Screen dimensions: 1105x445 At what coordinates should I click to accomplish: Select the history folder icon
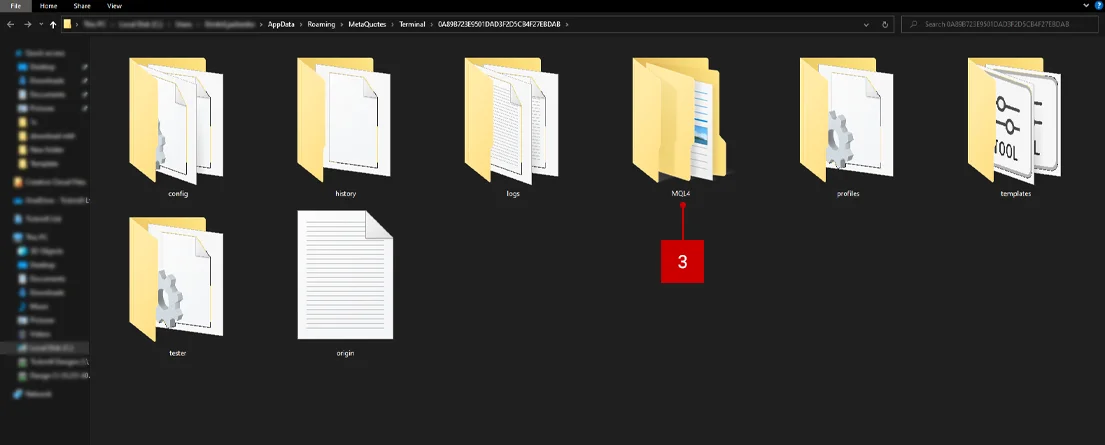346,122
